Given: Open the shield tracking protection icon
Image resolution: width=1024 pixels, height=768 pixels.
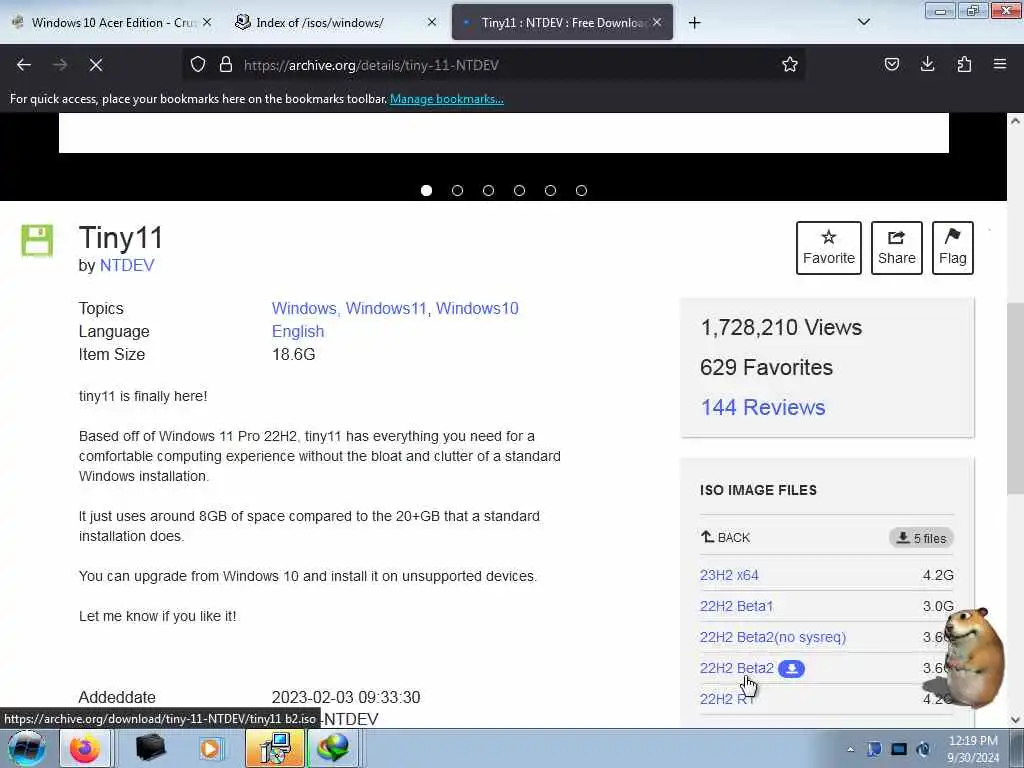Looking at the screenshot, I should 198,65.
